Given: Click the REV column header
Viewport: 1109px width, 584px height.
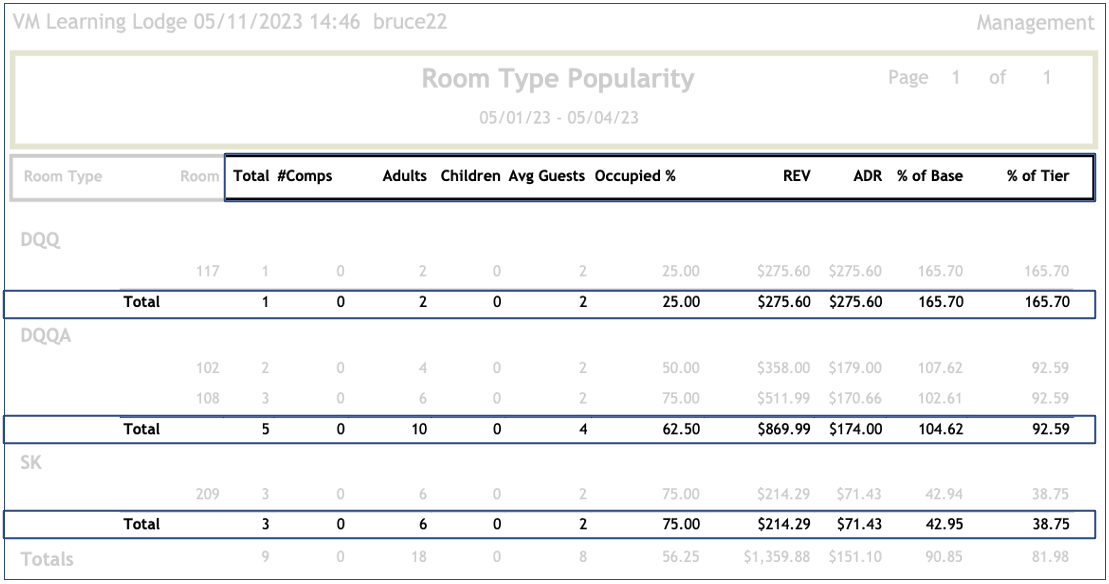Looking at the screenshot, I should (796, 176).
